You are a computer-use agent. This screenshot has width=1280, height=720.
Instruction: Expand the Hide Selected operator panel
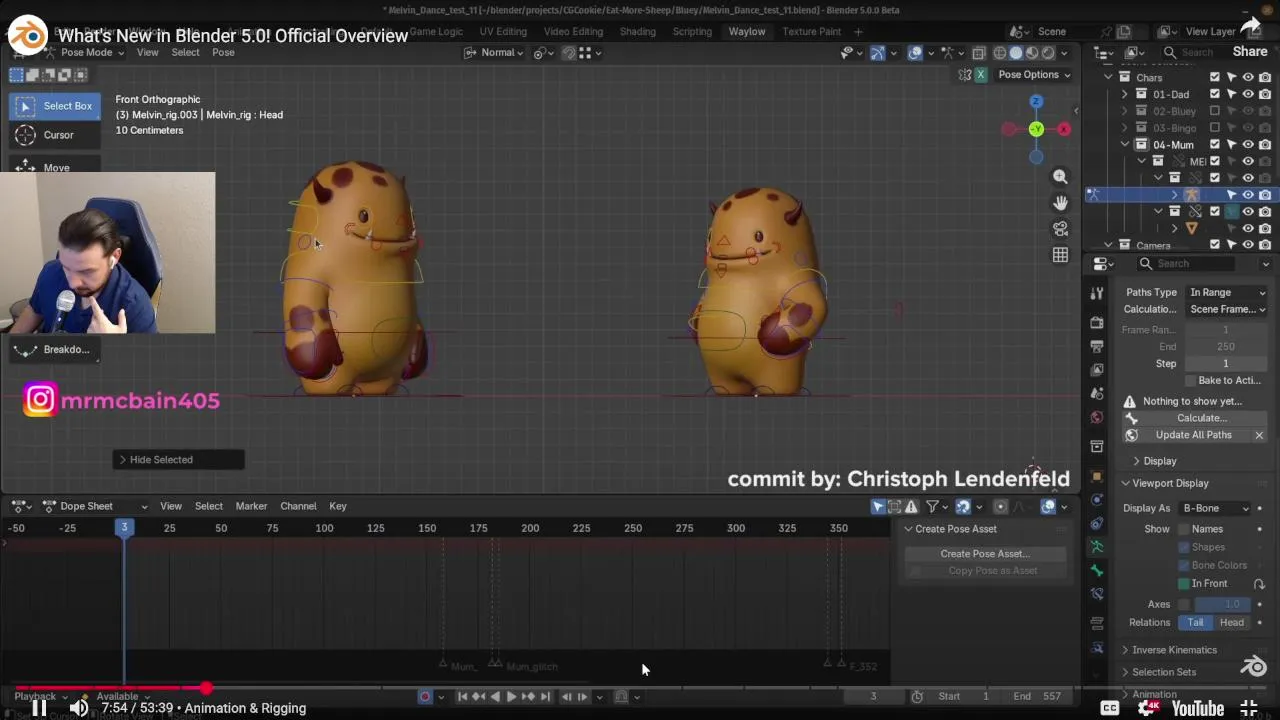pos(178,460)
